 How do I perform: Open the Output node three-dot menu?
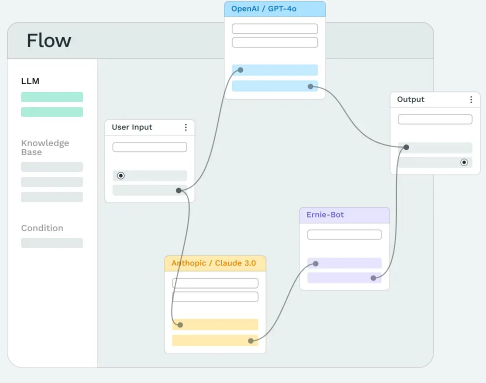pos(471,99)
